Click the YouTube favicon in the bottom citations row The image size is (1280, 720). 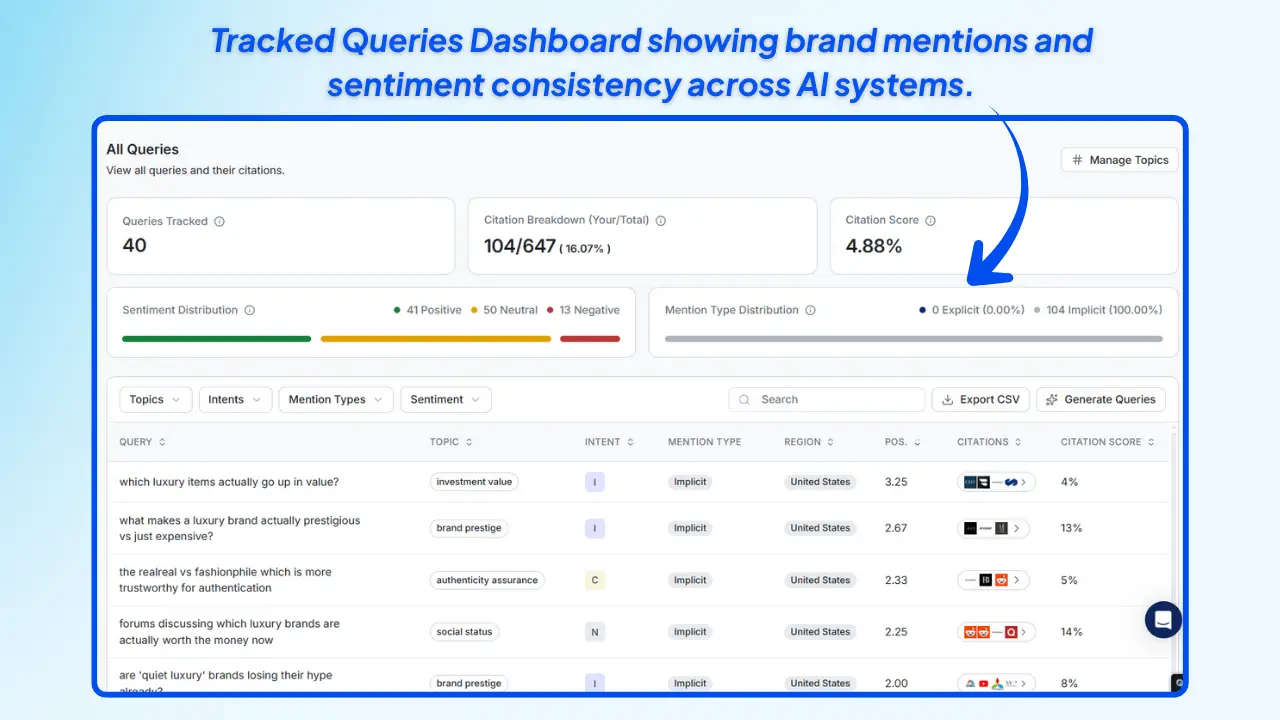[983, 683]
